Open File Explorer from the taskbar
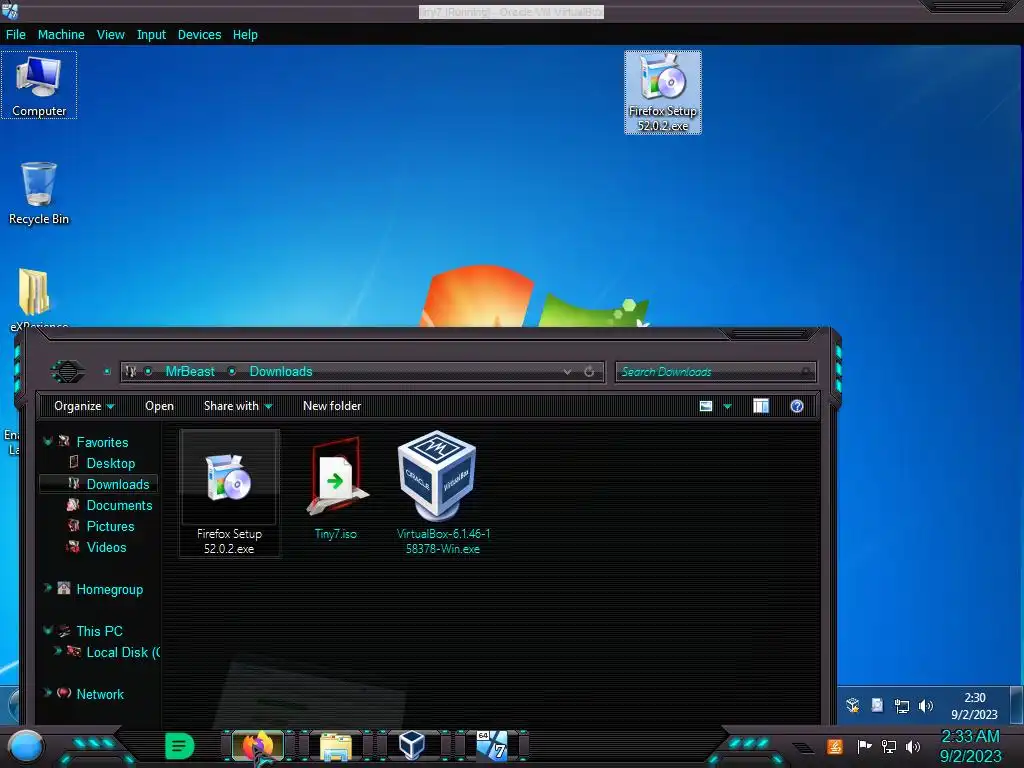The height and width of the screenshot is (768, 1024). [x=336, y=747]
